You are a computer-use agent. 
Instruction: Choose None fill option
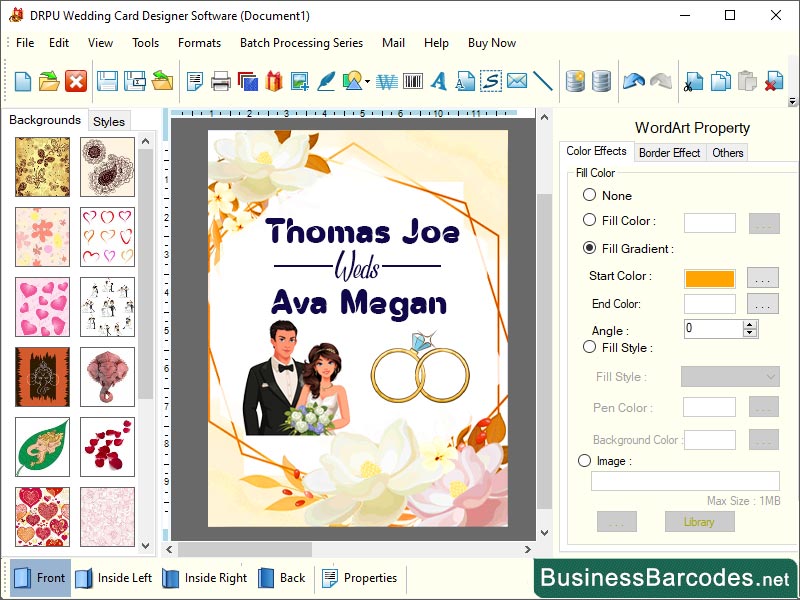[x=590, y=195]
